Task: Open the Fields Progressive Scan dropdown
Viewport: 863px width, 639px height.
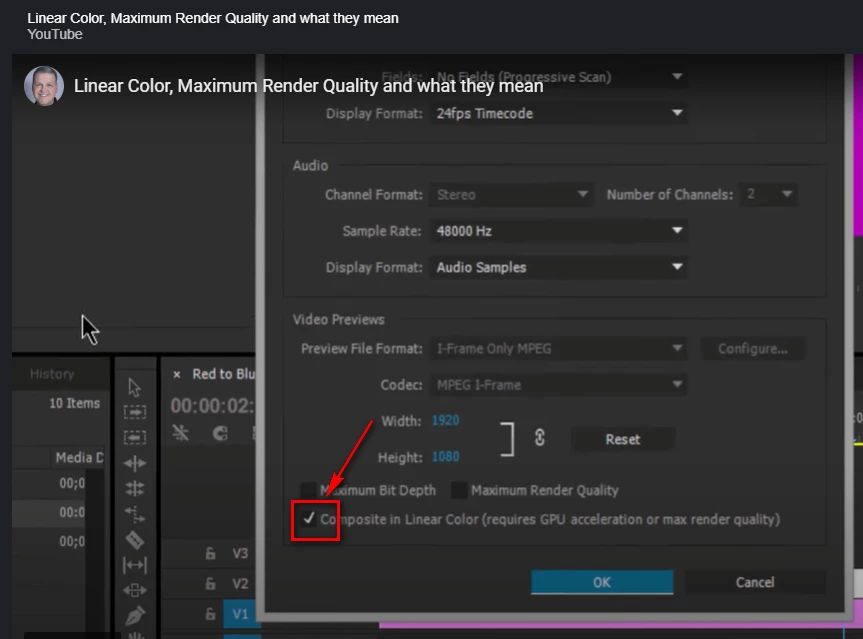Action: (x=558, y=77)
